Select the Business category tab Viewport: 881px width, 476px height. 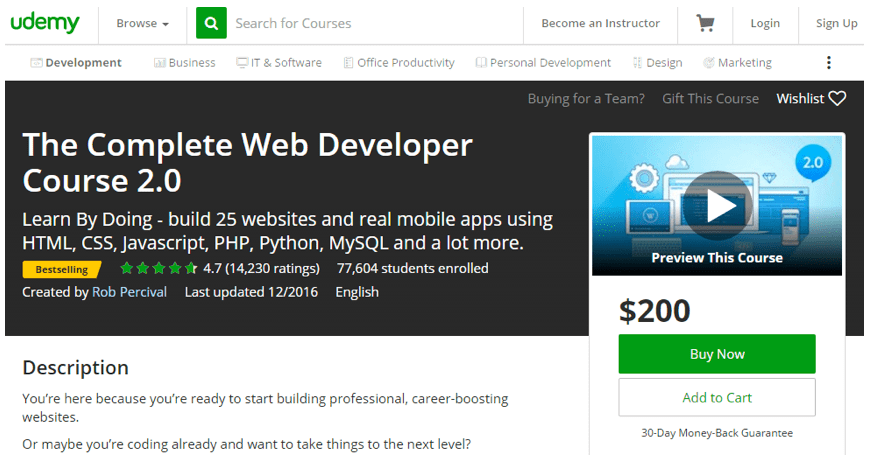(x=184, y=63)
